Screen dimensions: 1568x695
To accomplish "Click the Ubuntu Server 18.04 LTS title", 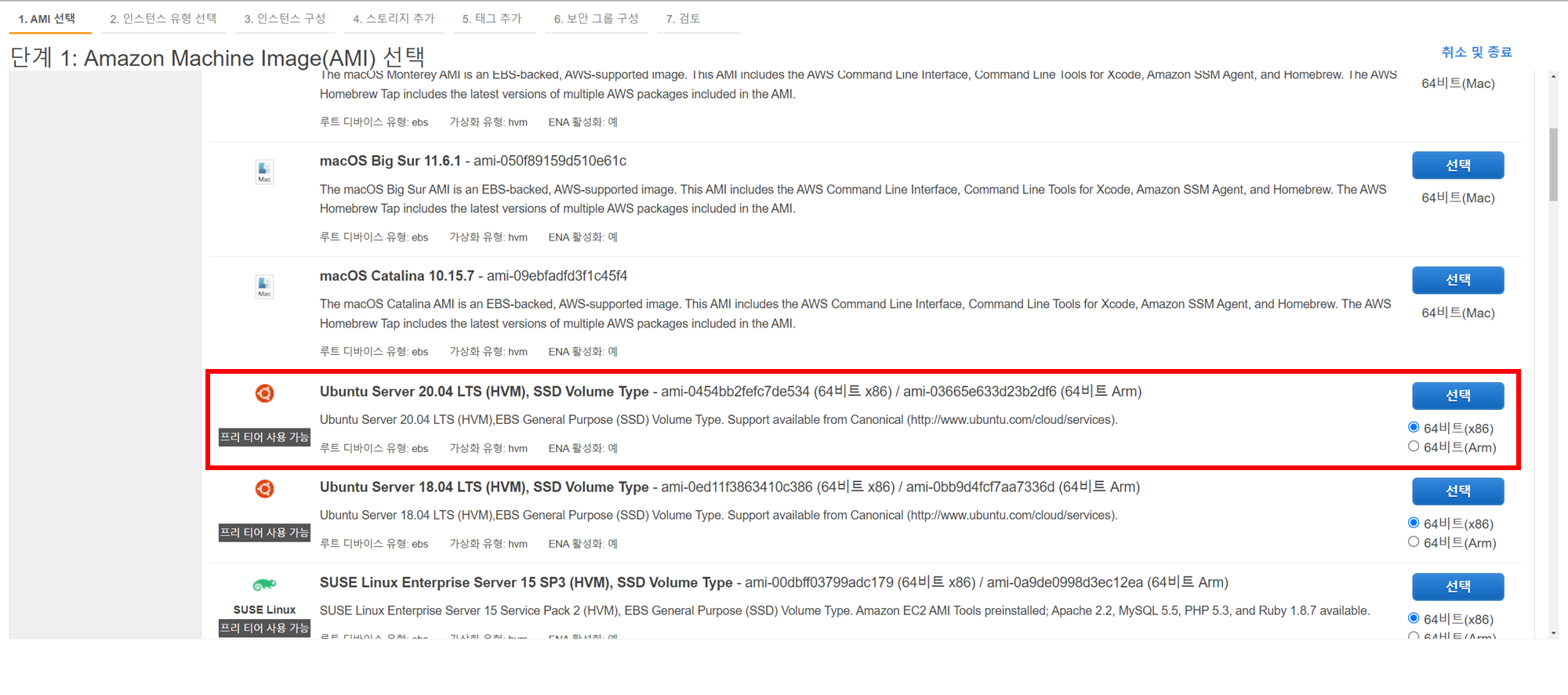I will 484,487.
